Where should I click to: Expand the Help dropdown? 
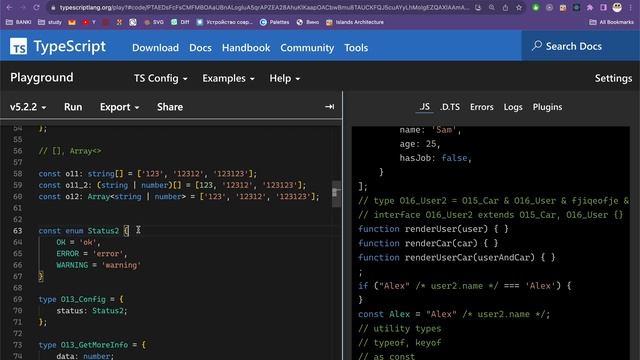pyautogui.click(x=284, y=78)
